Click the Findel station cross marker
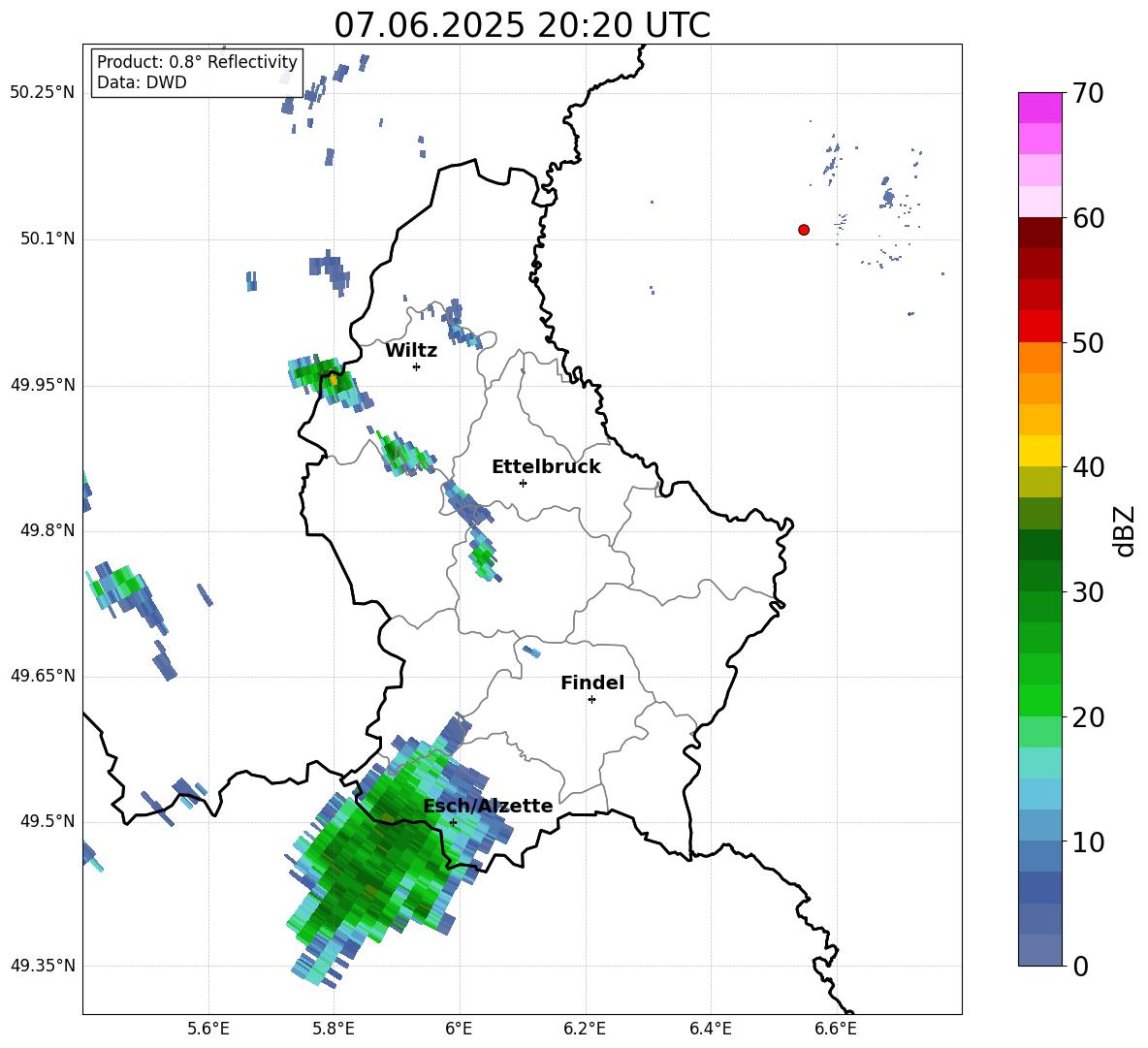1148x1048 pixels. pyautogui.click(x=591, y=700)
